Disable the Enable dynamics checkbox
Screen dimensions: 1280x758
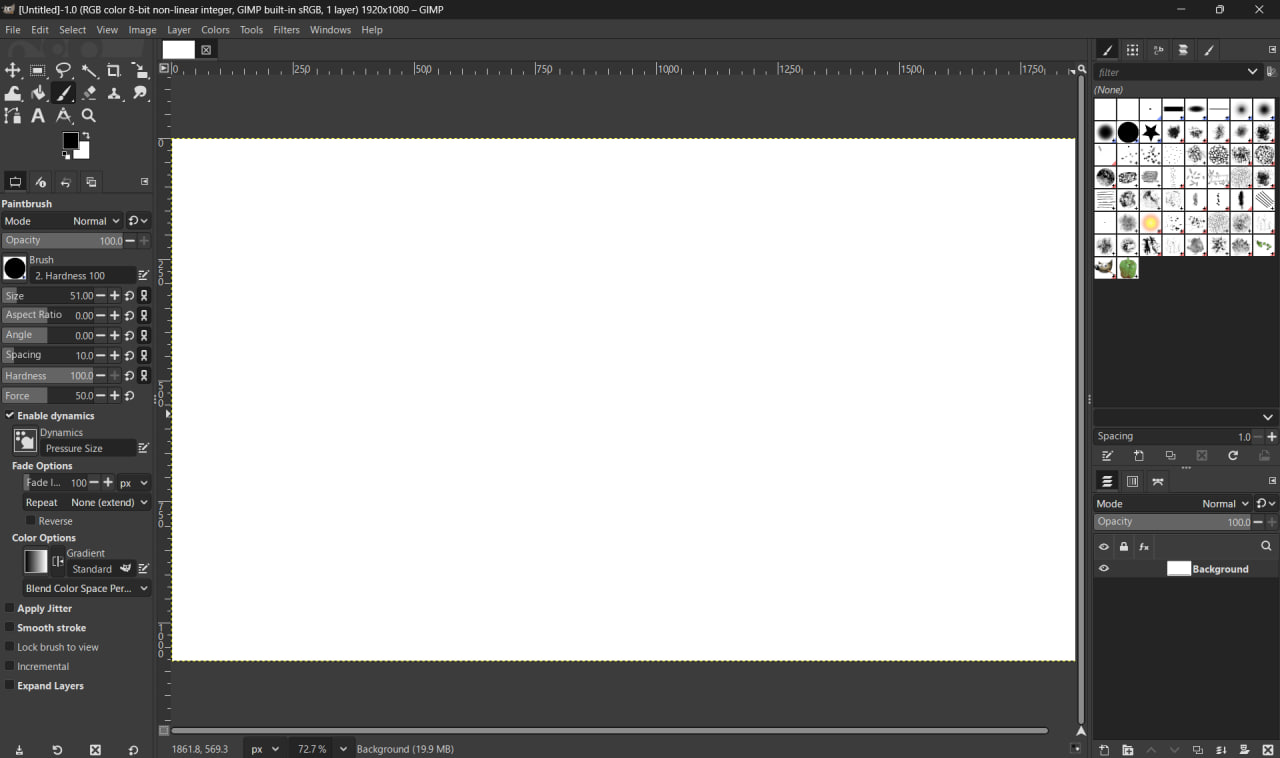pos(10,415)
